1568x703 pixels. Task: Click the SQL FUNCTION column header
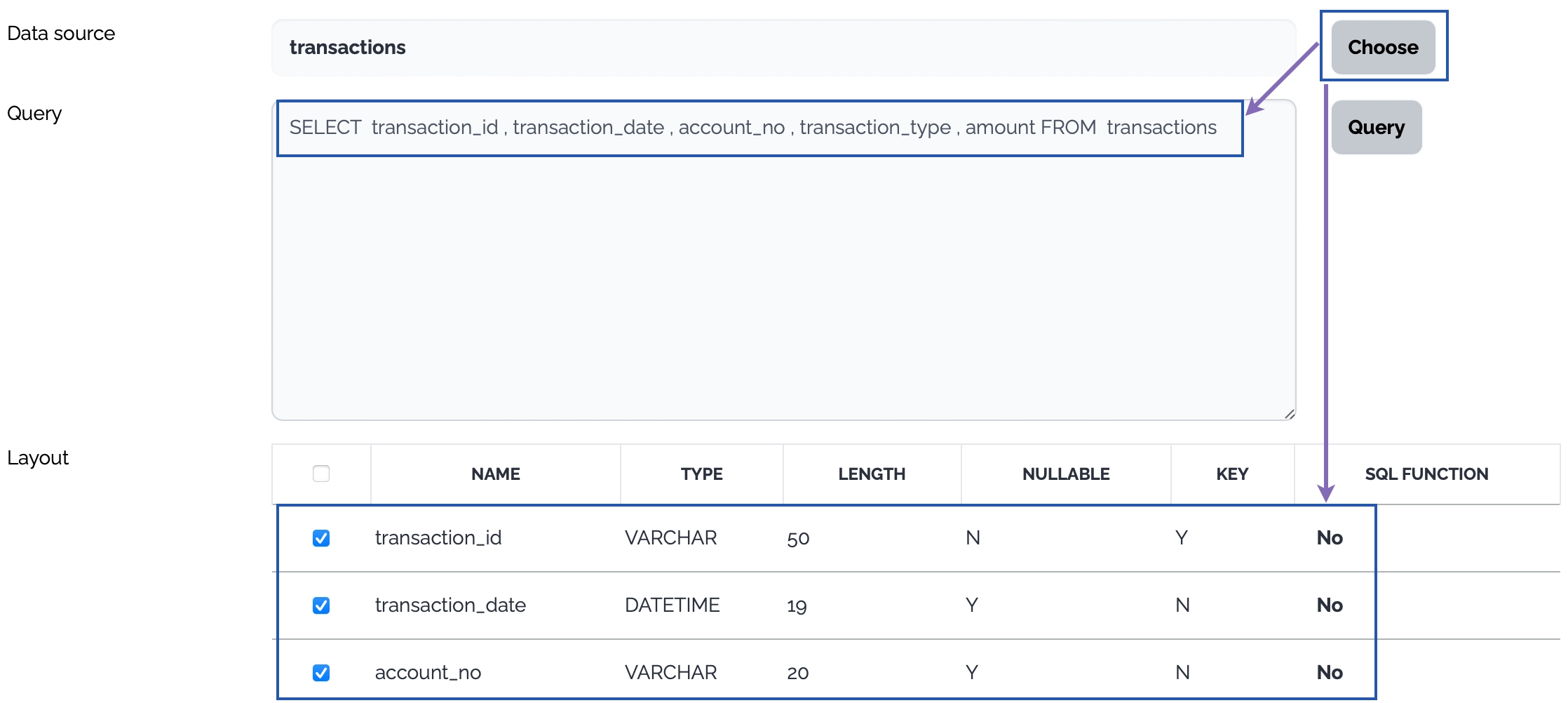coord(1426,474)
